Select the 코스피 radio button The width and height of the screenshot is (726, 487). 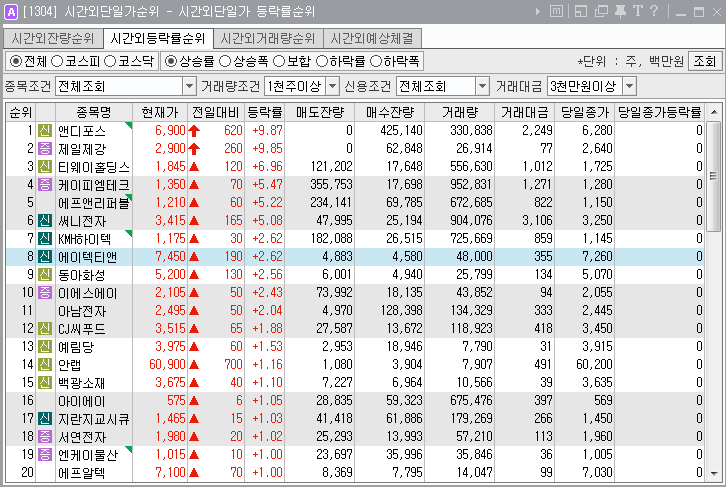coord(57,61)
